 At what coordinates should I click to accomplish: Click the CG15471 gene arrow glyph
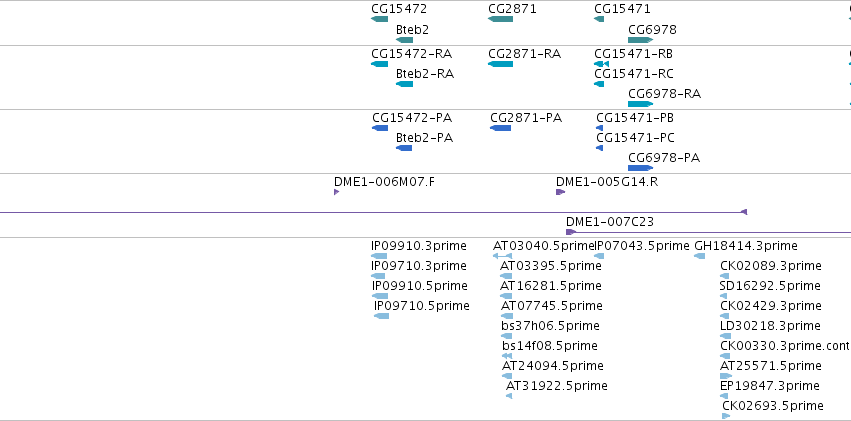click(599, 19)
